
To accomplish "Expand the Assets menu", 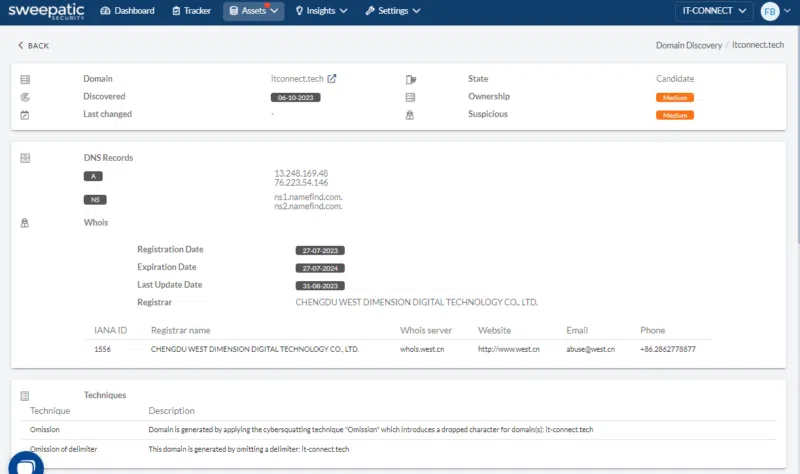I will pos(254,11).
